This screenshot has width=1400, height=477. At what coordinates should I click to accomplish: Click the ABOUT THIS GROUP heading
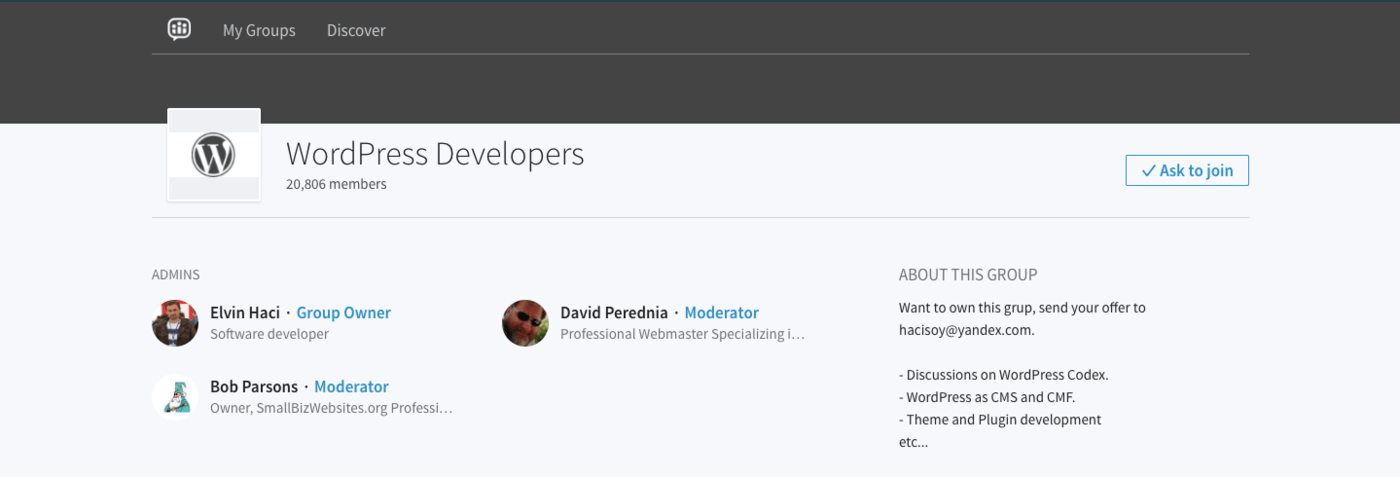coord(968,274)
